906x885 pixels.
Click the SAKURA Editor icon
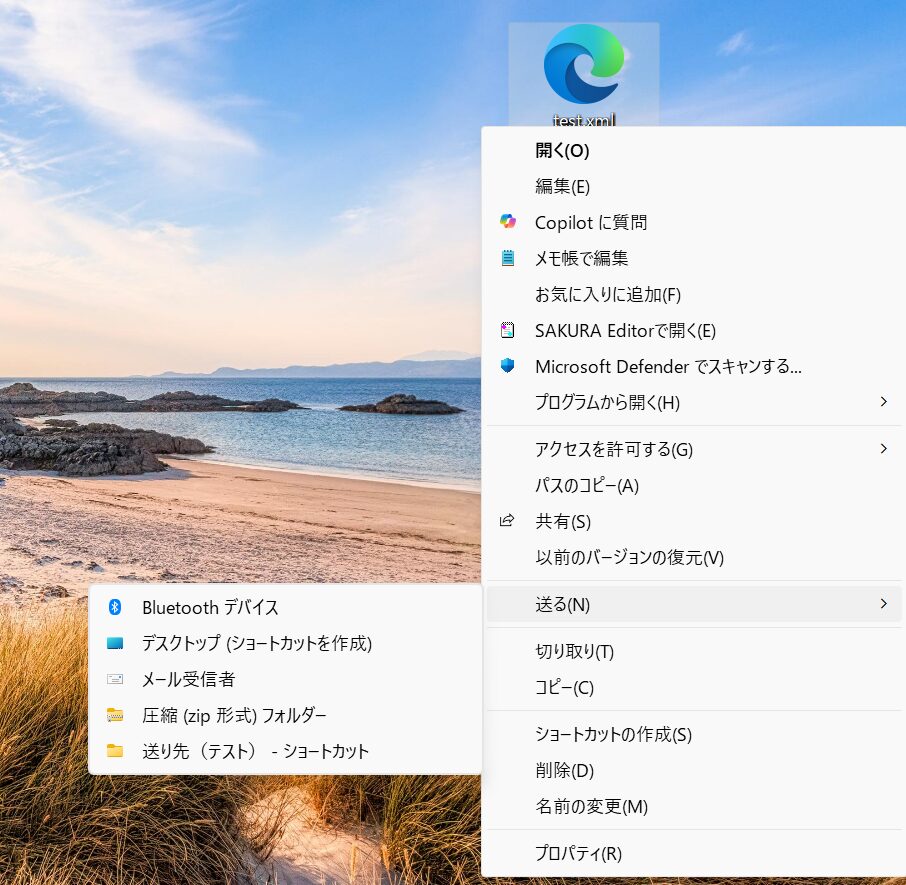pos(507,330)
